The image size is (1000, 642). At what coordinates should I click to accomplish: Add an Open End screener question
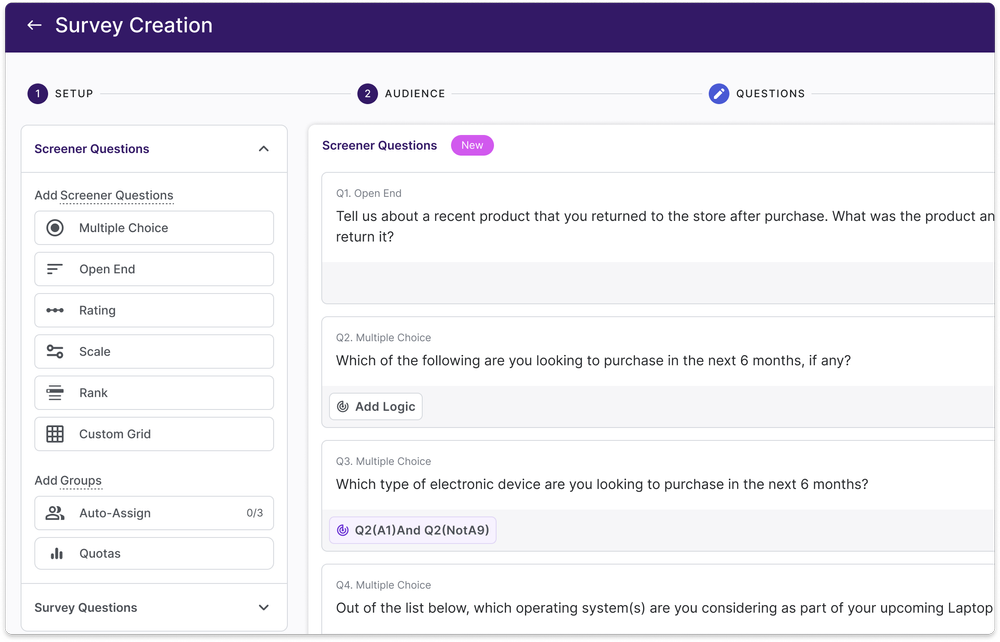click(154, 269)
